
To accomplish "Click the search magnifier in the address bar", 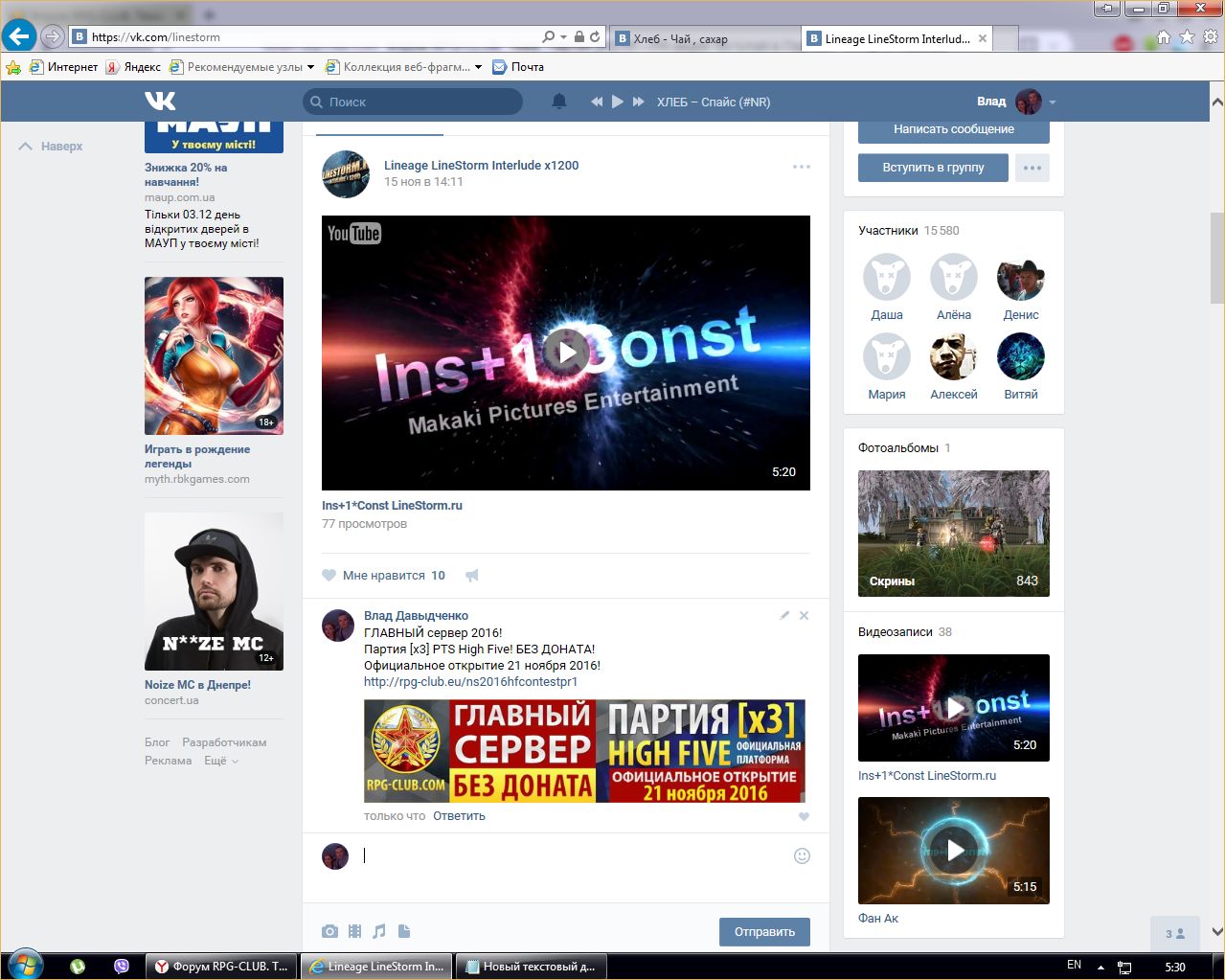I will pos(548,37).
